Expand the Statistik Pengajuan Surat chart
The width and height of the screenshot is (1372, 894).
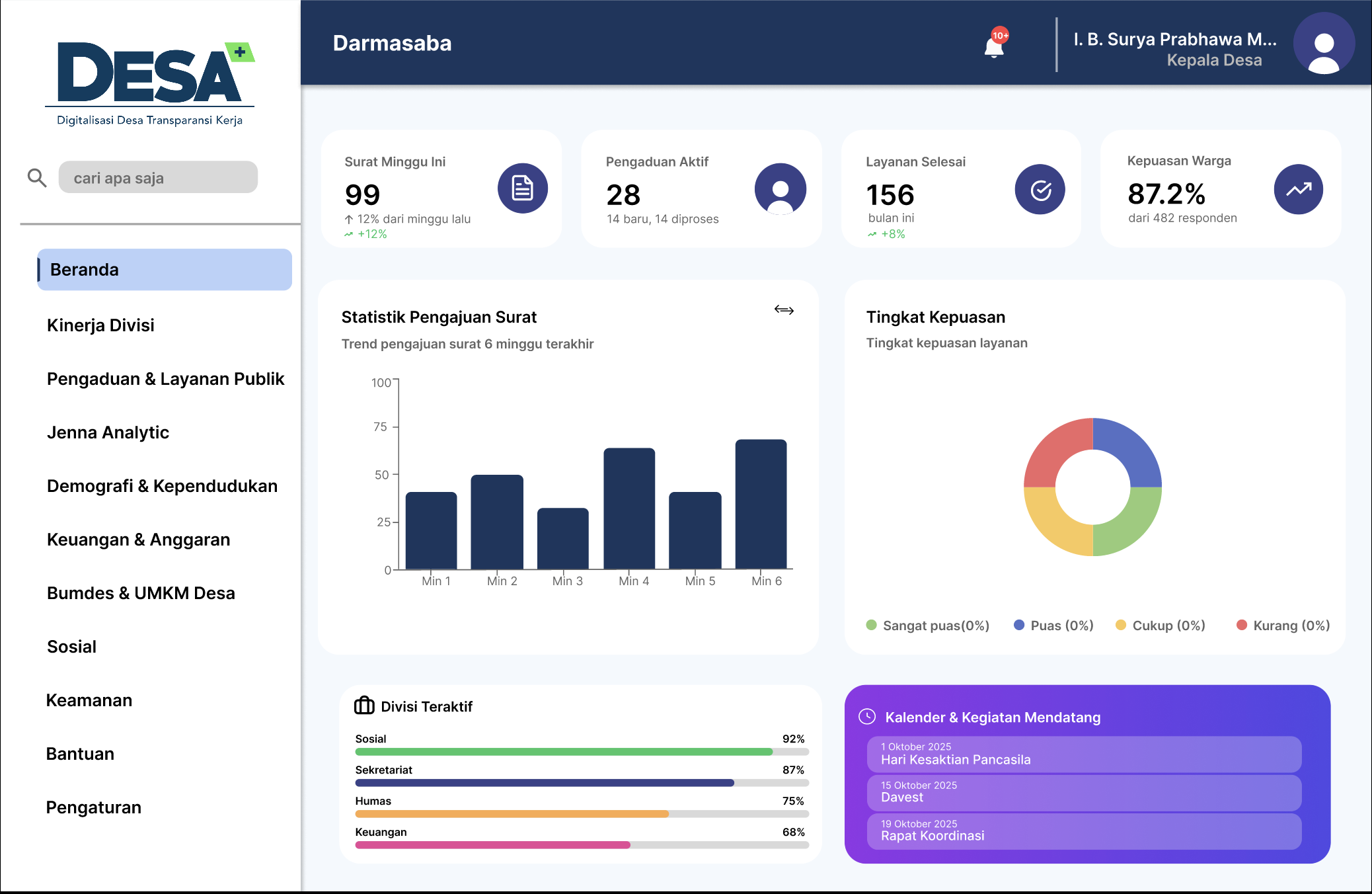784,309
